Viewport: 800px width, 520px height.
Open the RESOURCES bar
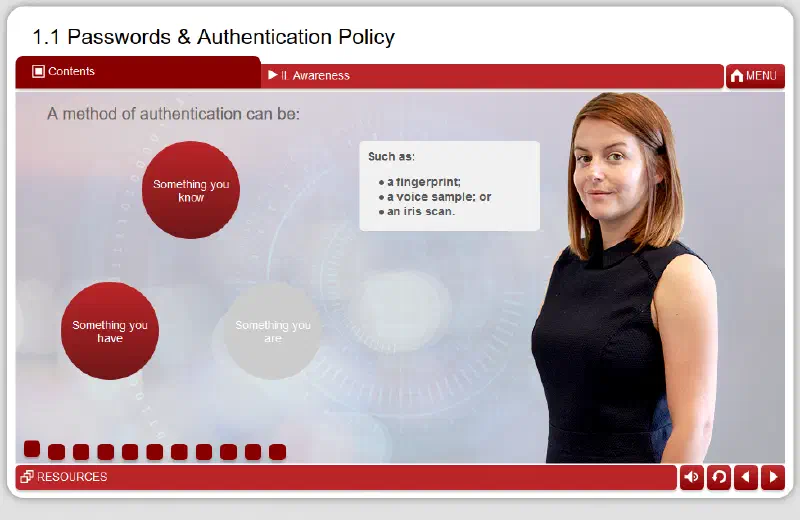pos(346,477)
